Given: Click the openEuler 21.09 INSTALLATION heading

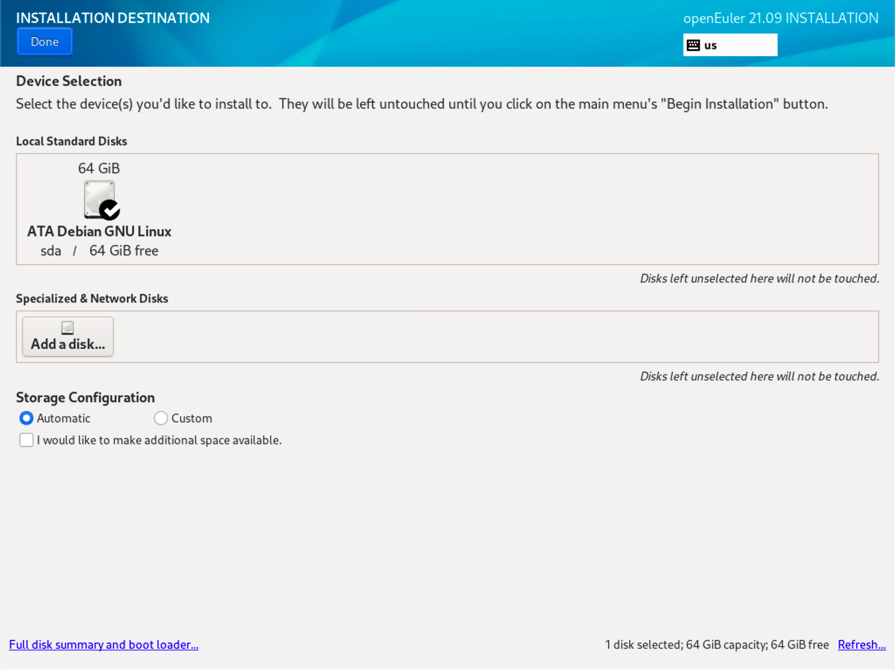Looking at the screenshot, I should click(780, 18).
